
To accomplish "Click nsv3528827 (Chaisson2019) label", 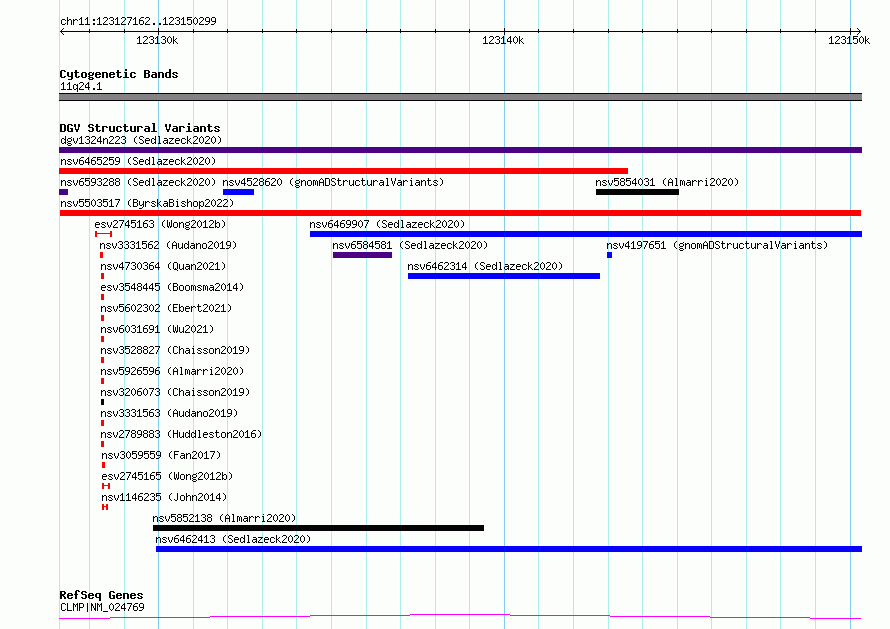I will [175, 350].
